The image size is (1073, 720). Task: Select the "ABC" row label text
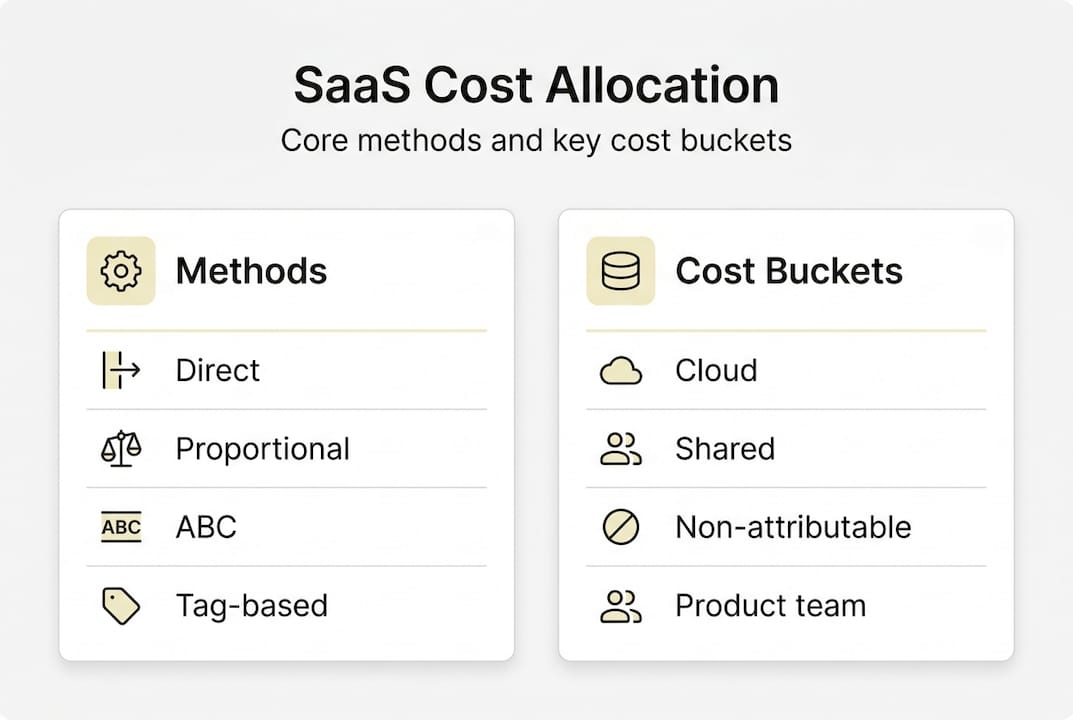[x=206, y=528]
